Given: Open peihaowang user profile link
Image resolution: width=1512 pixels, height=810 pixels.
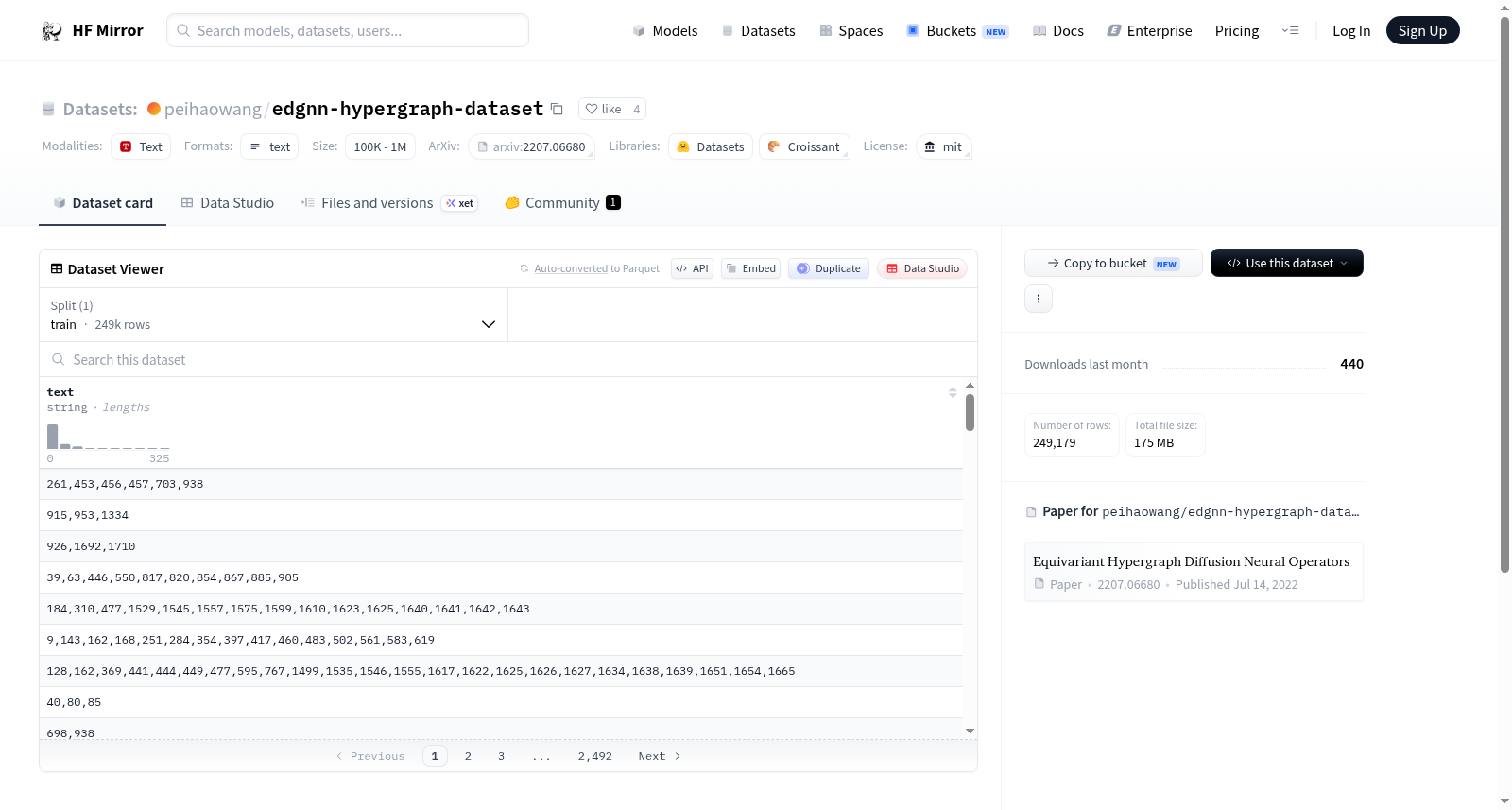Looking at the screenshot, I should click(x=213, y=109).
